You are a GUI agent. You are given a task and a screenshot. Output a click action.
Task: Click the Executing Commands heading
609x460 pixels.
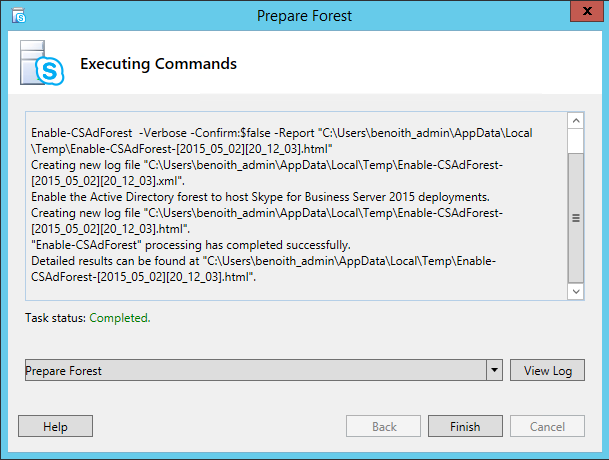click(158, 64)
